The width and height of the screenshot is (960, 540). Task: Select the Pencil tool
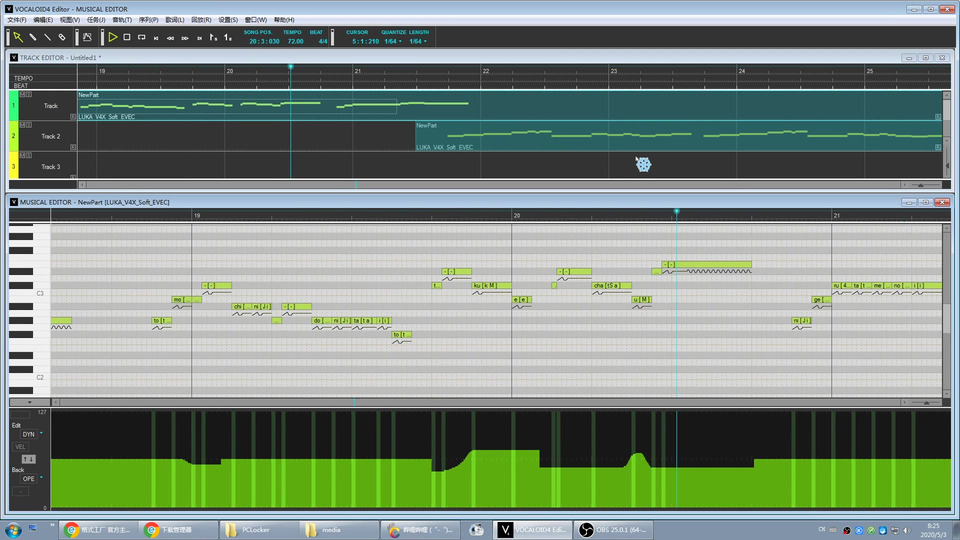33,37
